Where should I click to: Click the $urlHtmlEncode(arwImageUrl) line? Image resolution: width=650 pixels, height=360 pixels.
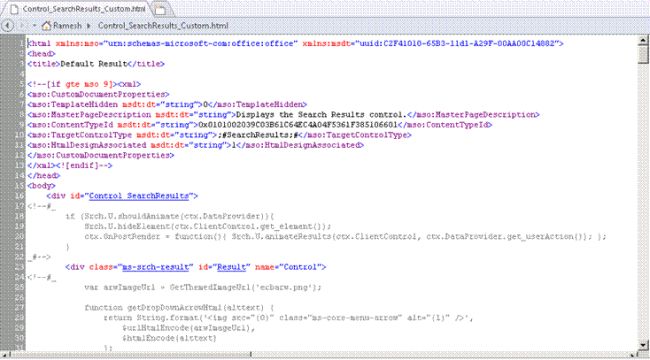(x=189, y=328)
